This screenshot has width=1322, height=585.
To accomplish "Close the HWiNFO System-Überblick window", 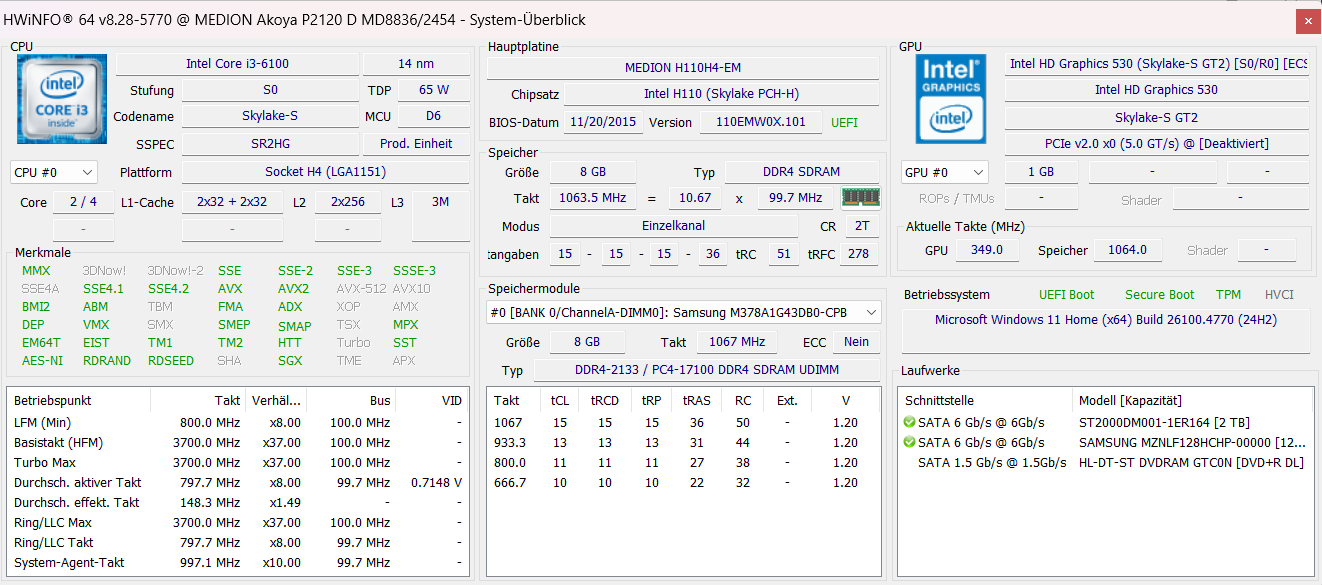I will 1308,21.
